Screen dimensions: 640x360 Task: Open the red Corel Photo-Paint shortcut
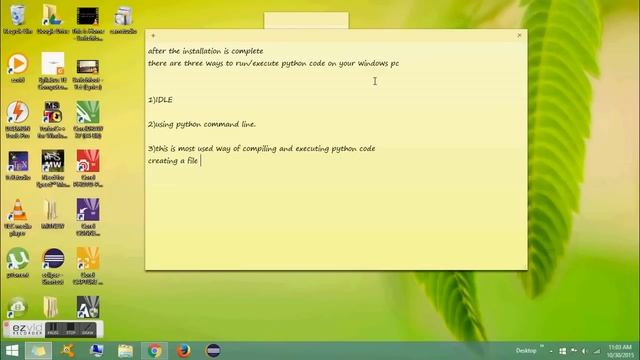point(87,168)
